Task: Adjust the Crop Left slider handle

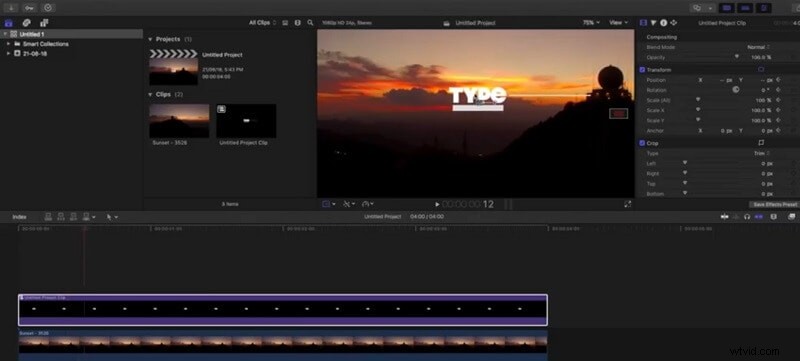Action: pyautogui.click(x=685, y=163)
